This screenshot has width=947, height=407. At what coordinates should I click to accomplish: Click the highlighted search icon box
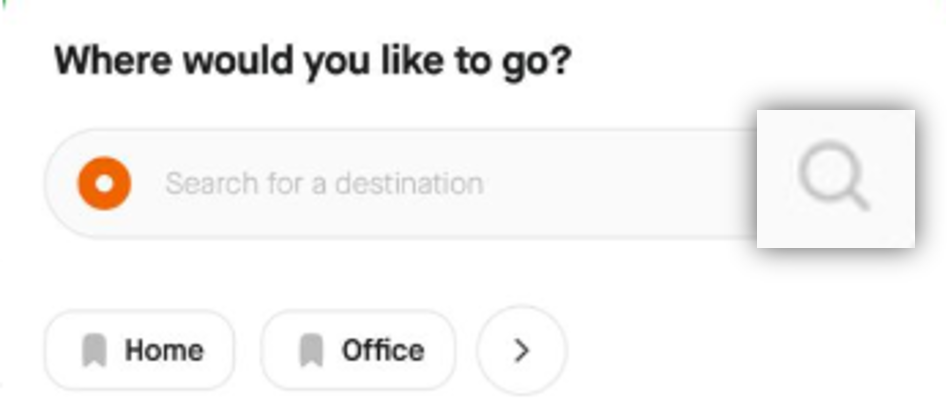click(x=836, y=179)
